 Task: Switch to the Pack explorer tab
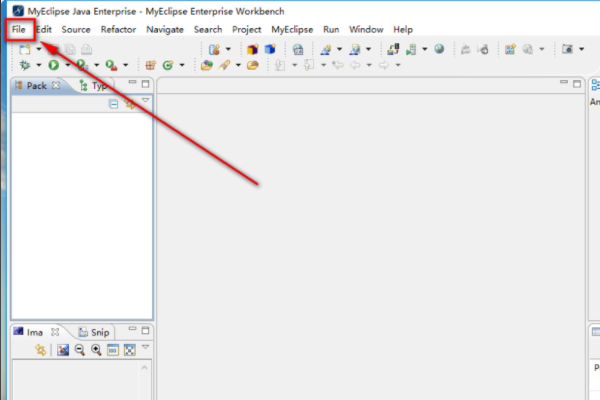click(36, 86)
